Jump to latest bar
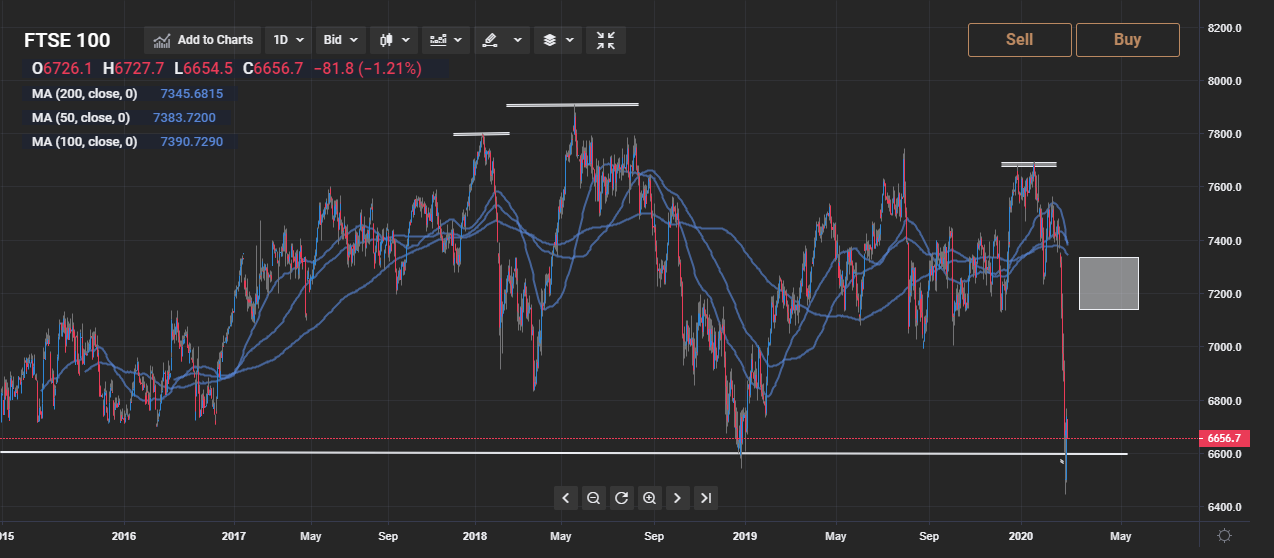 coord(705,498)
